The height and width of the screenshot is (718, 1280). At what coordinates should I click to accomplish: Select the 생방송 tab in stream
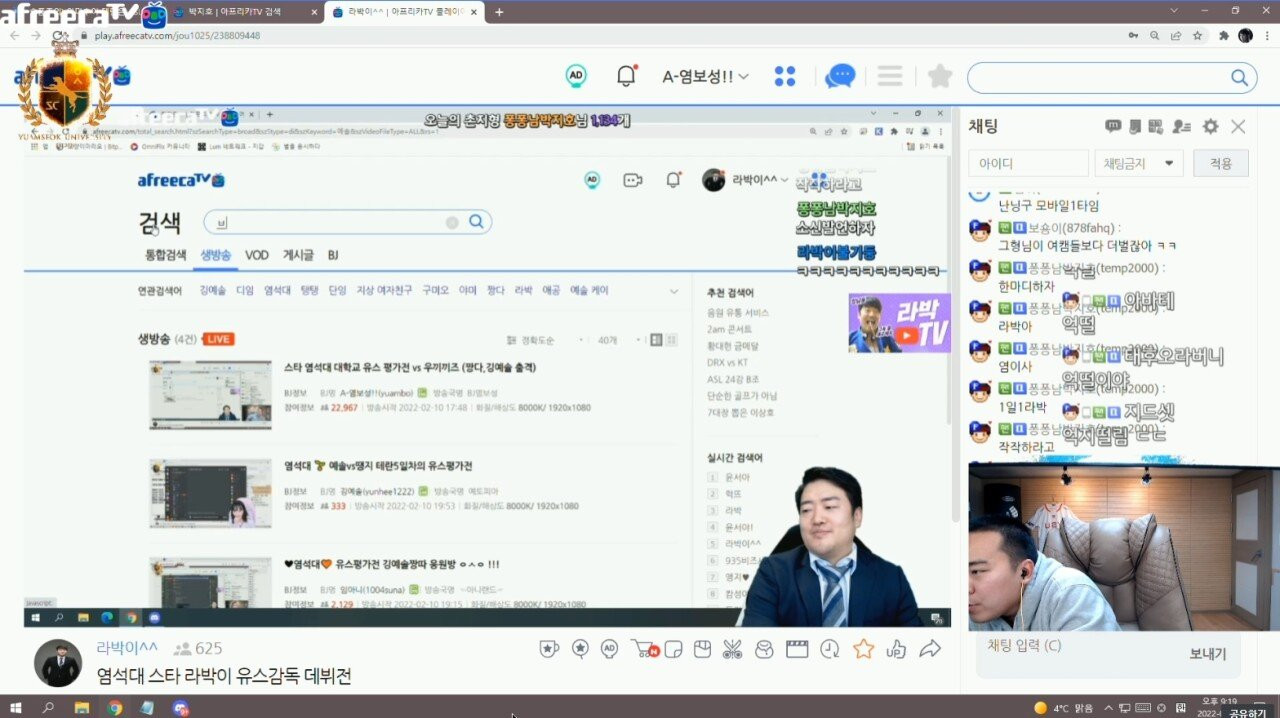215,255
